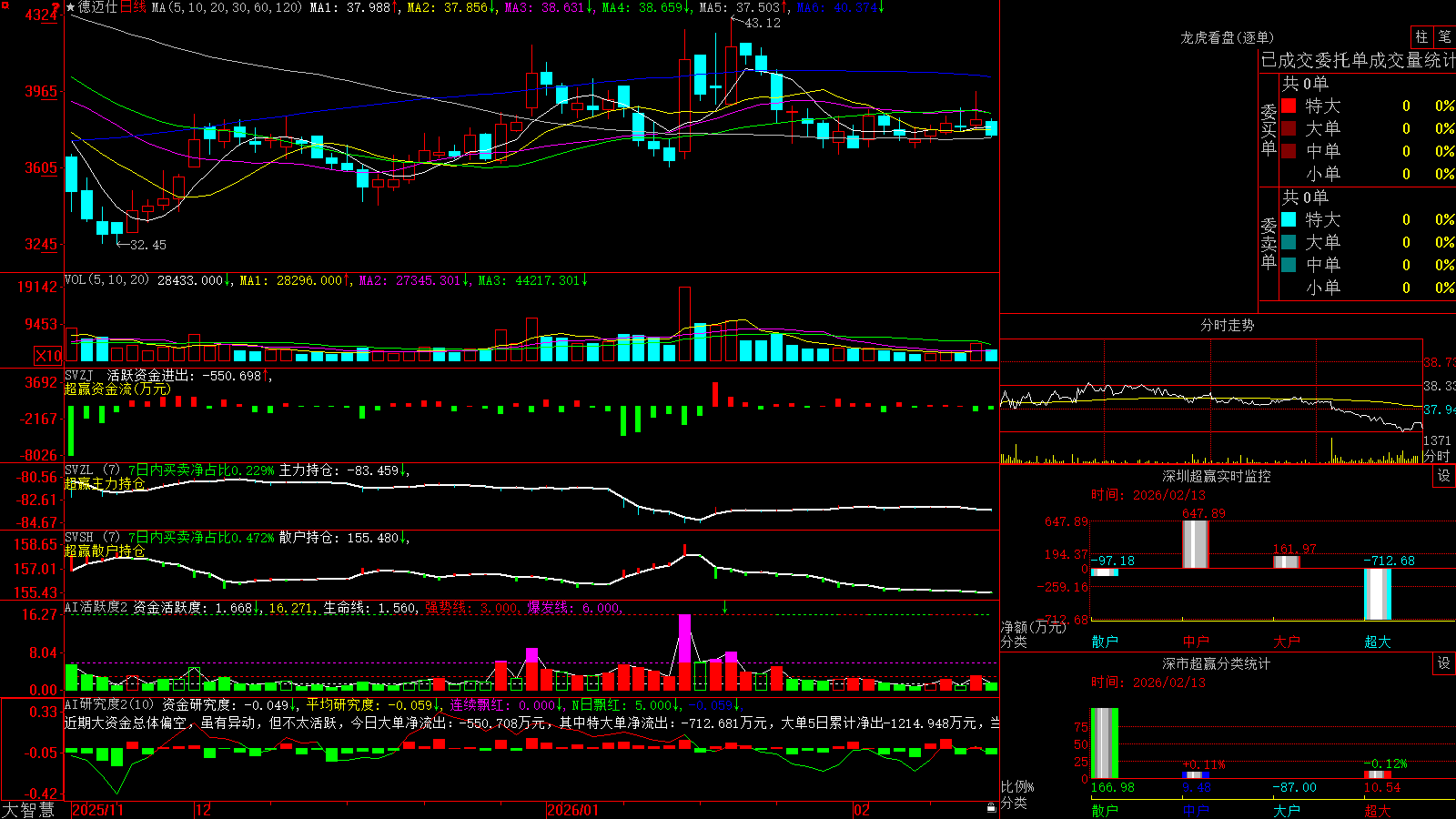Image resolution: width=1456 pixels, height=819 pixels.
Task: Click the 166.98 散户 bar in 分类统计
Action: click(1105, 743)
